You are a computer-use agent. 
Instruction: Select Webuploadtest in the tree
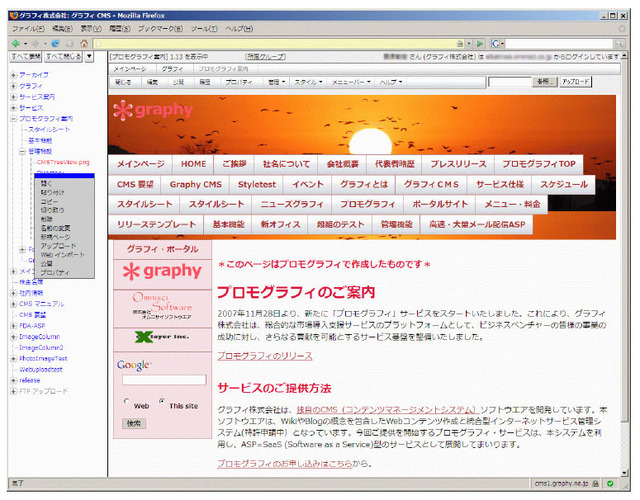[41, 370]
